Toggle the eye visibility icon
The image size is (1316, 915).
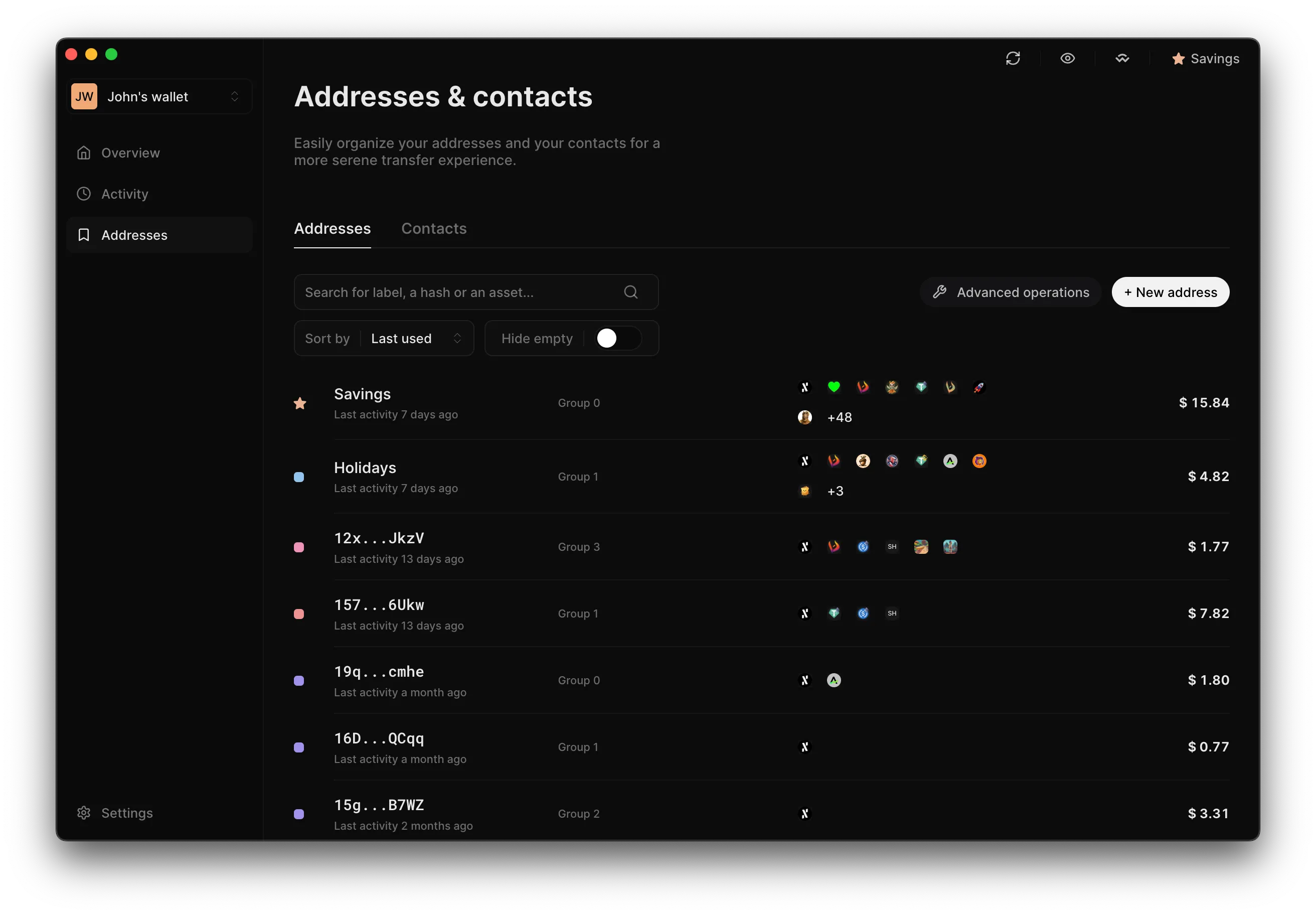(1067, 59)
